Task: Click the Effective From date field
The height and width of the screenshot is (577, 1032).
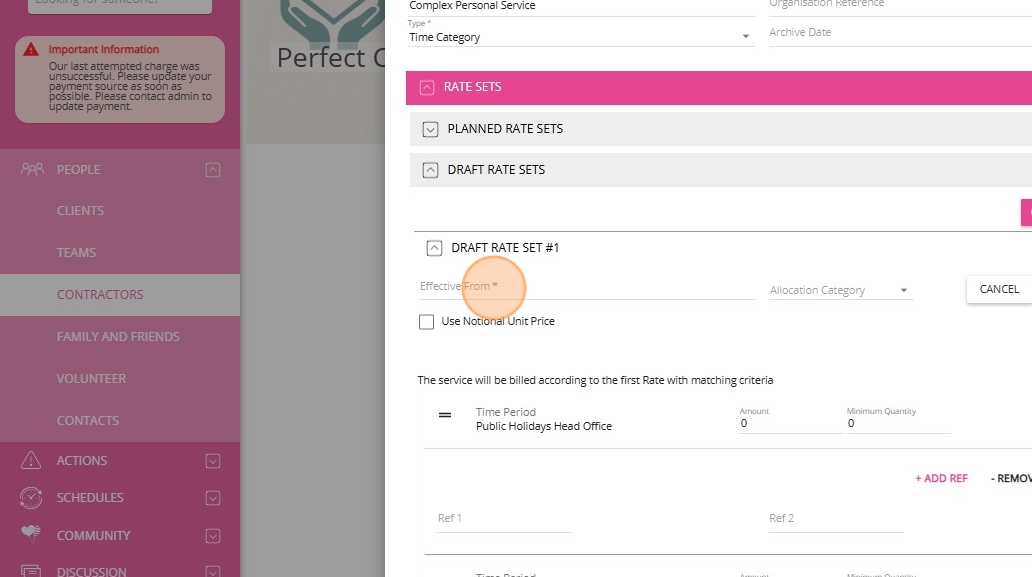Action: 586,287
